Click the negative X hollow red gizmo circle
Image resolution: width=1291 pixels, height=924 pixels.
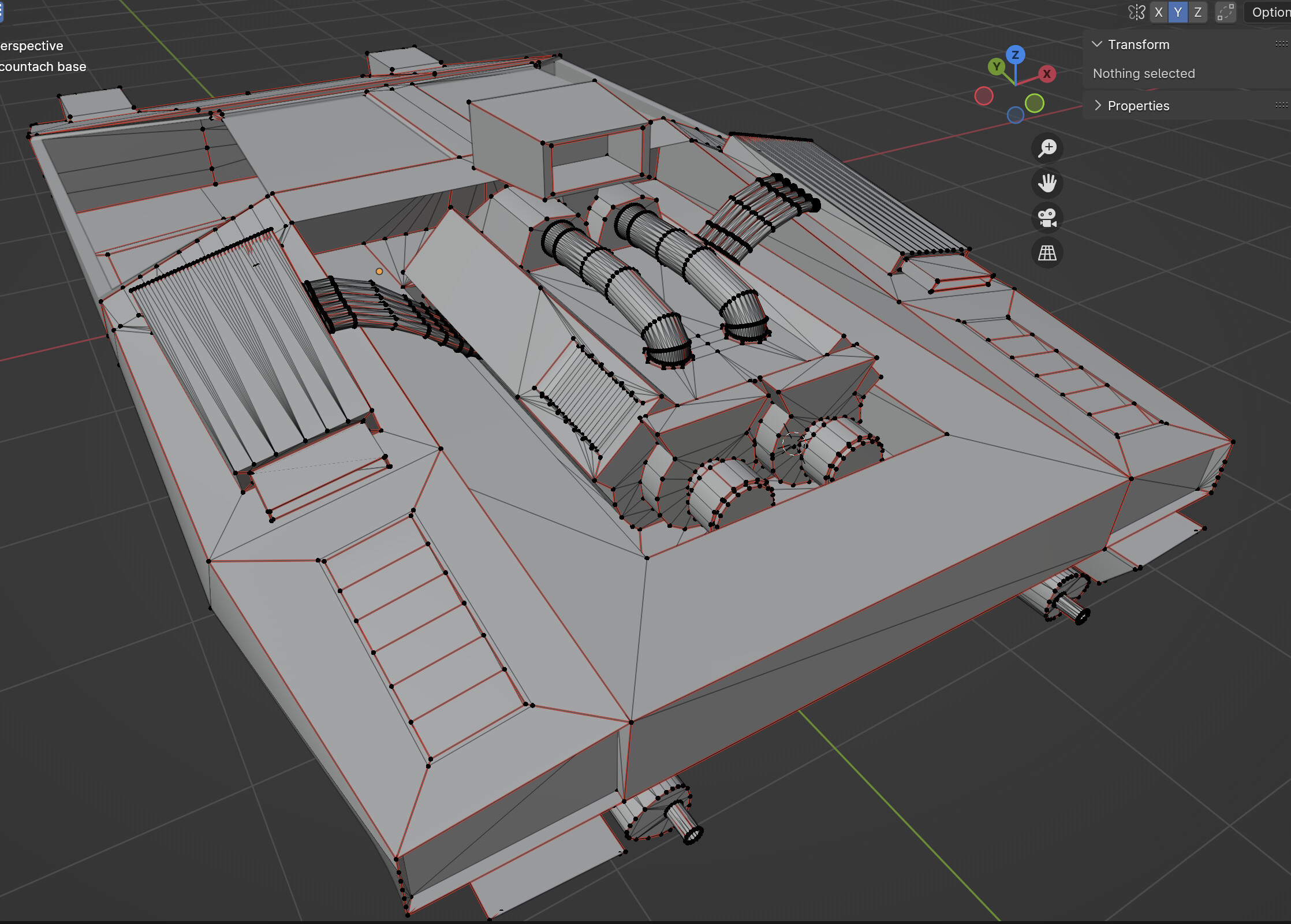[x=984, y=96]
